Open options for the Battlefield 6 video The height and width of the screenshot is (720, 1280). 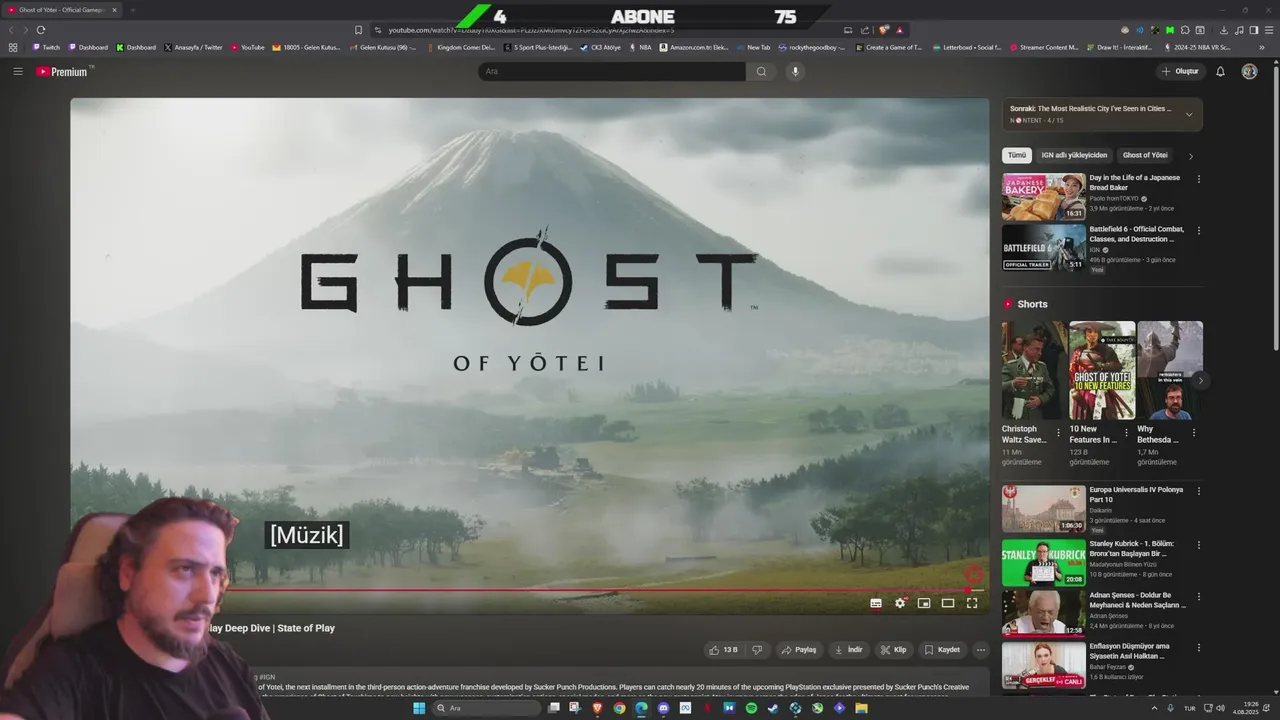click(1199, 230)
